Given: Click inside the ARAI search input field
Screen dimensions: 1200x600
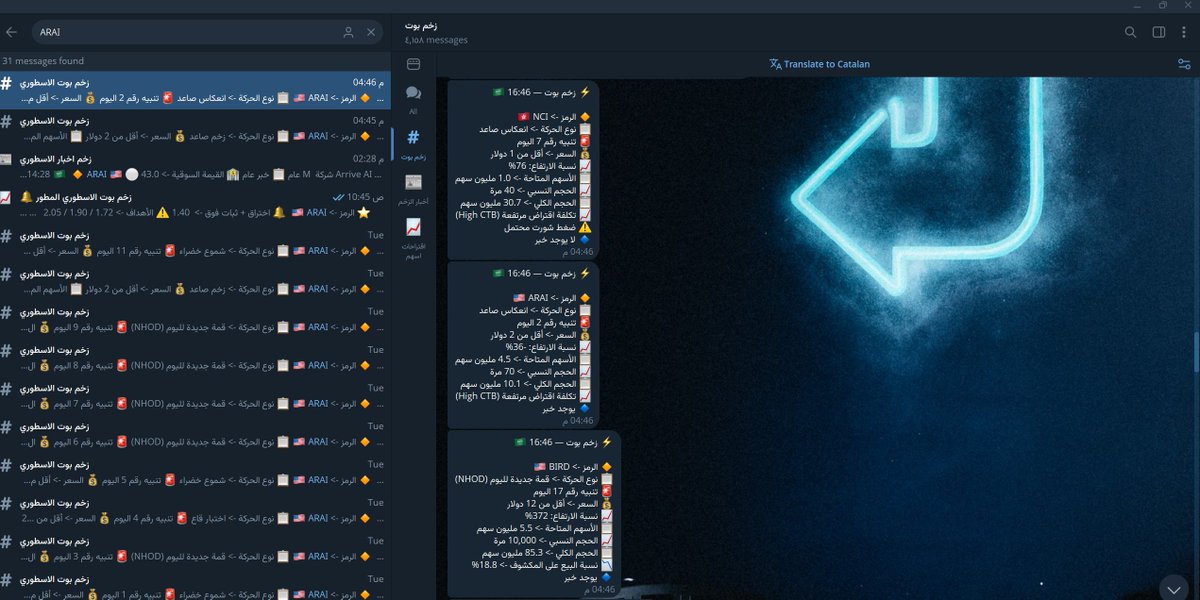Looking at the screenshot, I should pos(180,32).
